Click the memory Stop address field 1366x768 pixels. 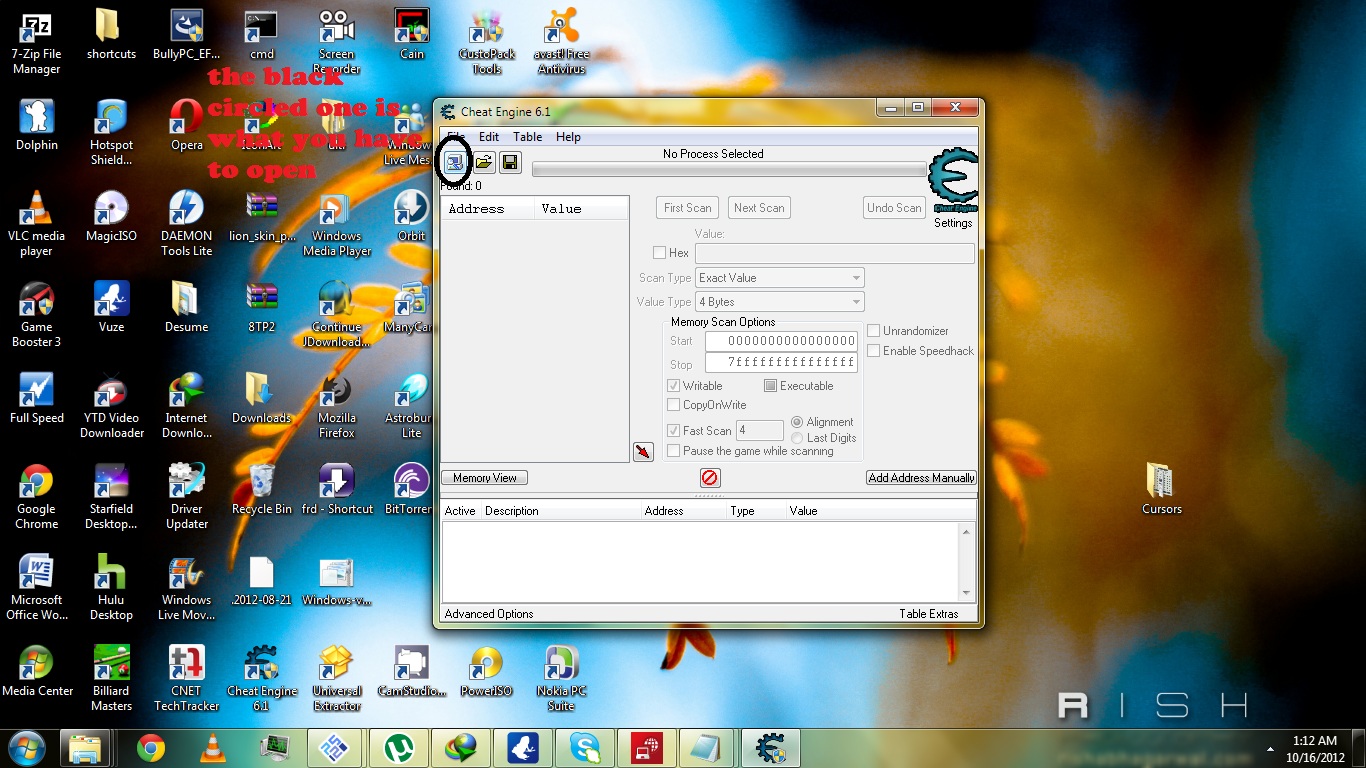tap(781, 364)
